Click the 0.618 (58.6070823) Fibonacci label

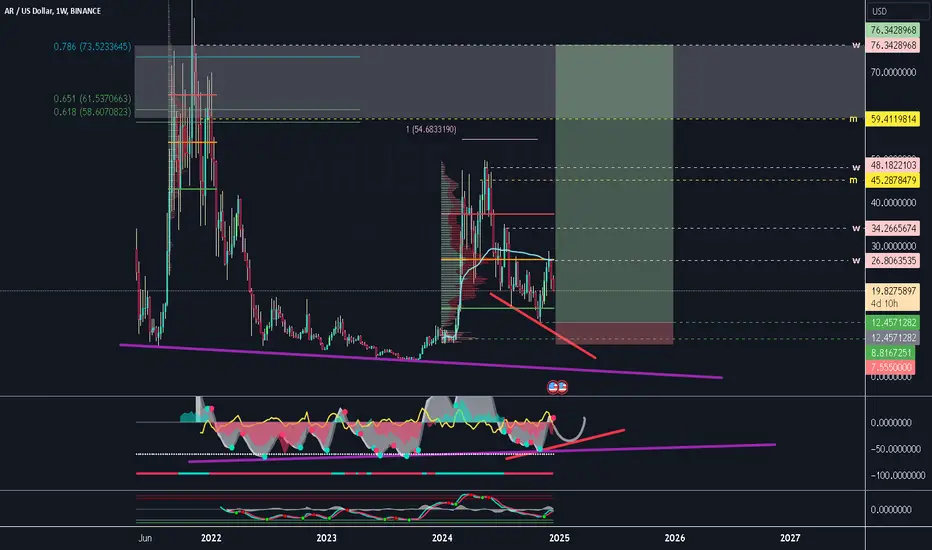[92, 112]
